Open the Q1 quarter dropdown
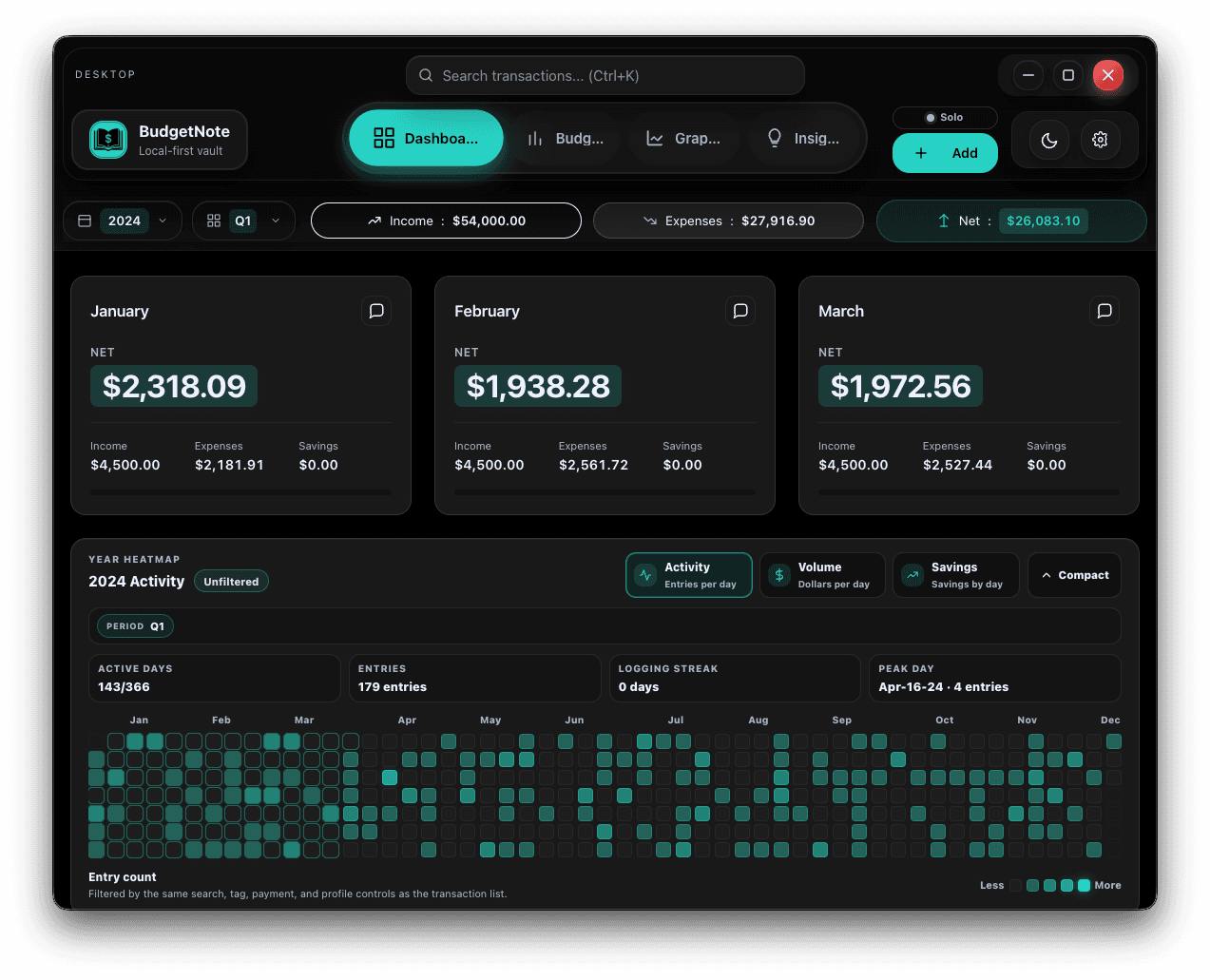This screenshot has height=980, width=1210. coord(243,221)
